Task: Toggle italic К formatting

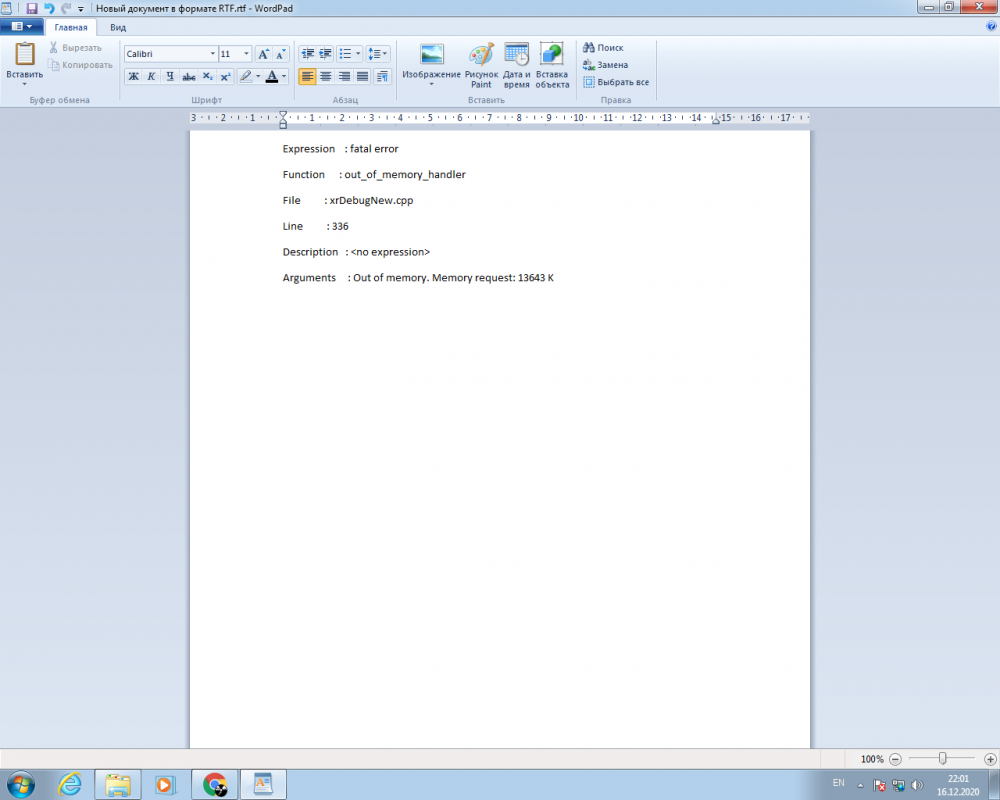Action: 151,77
